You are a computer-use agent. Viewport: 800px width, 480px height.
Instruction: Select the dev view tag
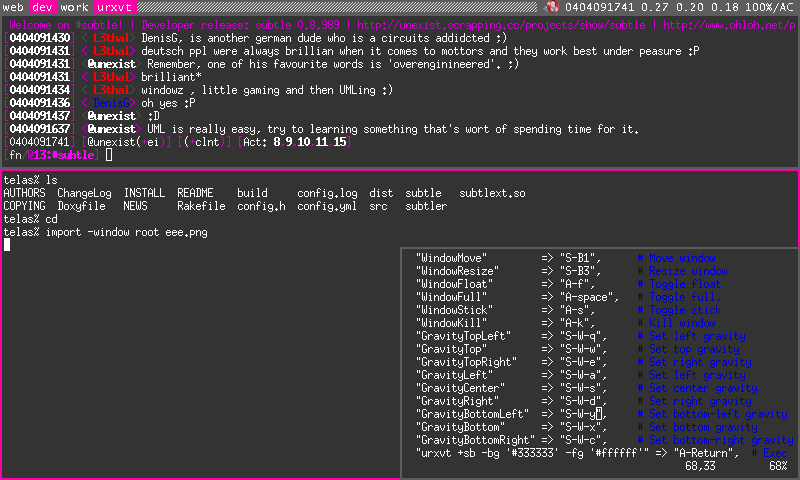[43, 7]
